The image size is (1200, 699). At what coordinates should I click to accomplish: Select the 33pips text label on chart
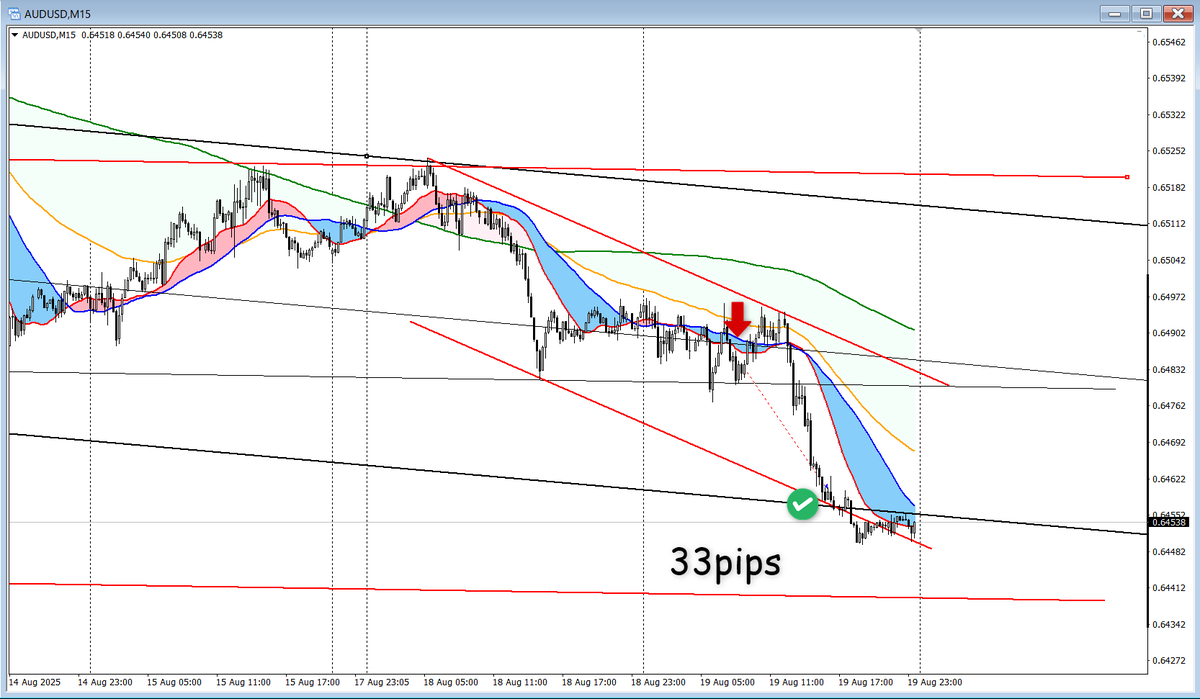[725, 562]
